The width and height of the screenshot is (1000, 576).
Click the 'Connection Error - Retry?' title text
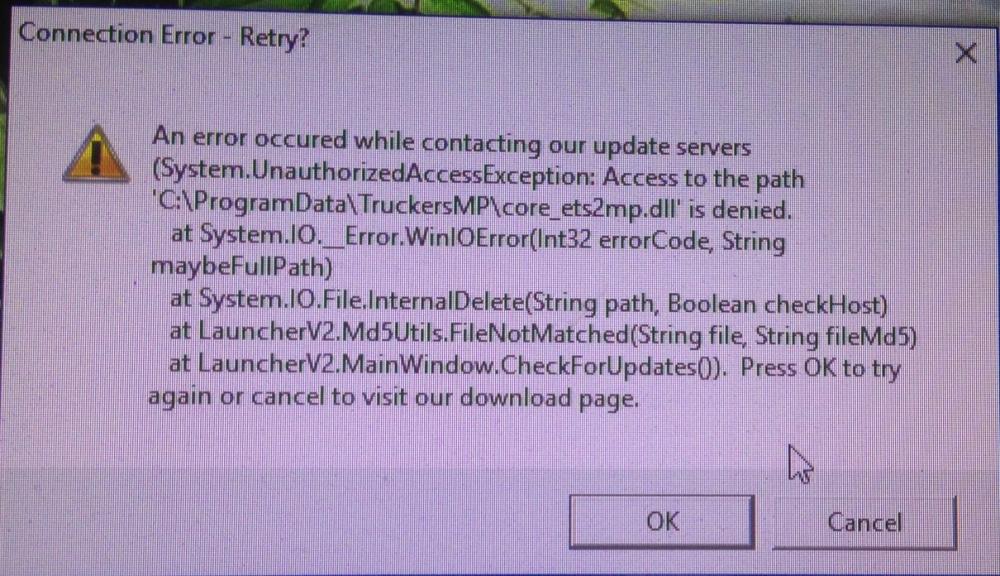tap(164, 36)
